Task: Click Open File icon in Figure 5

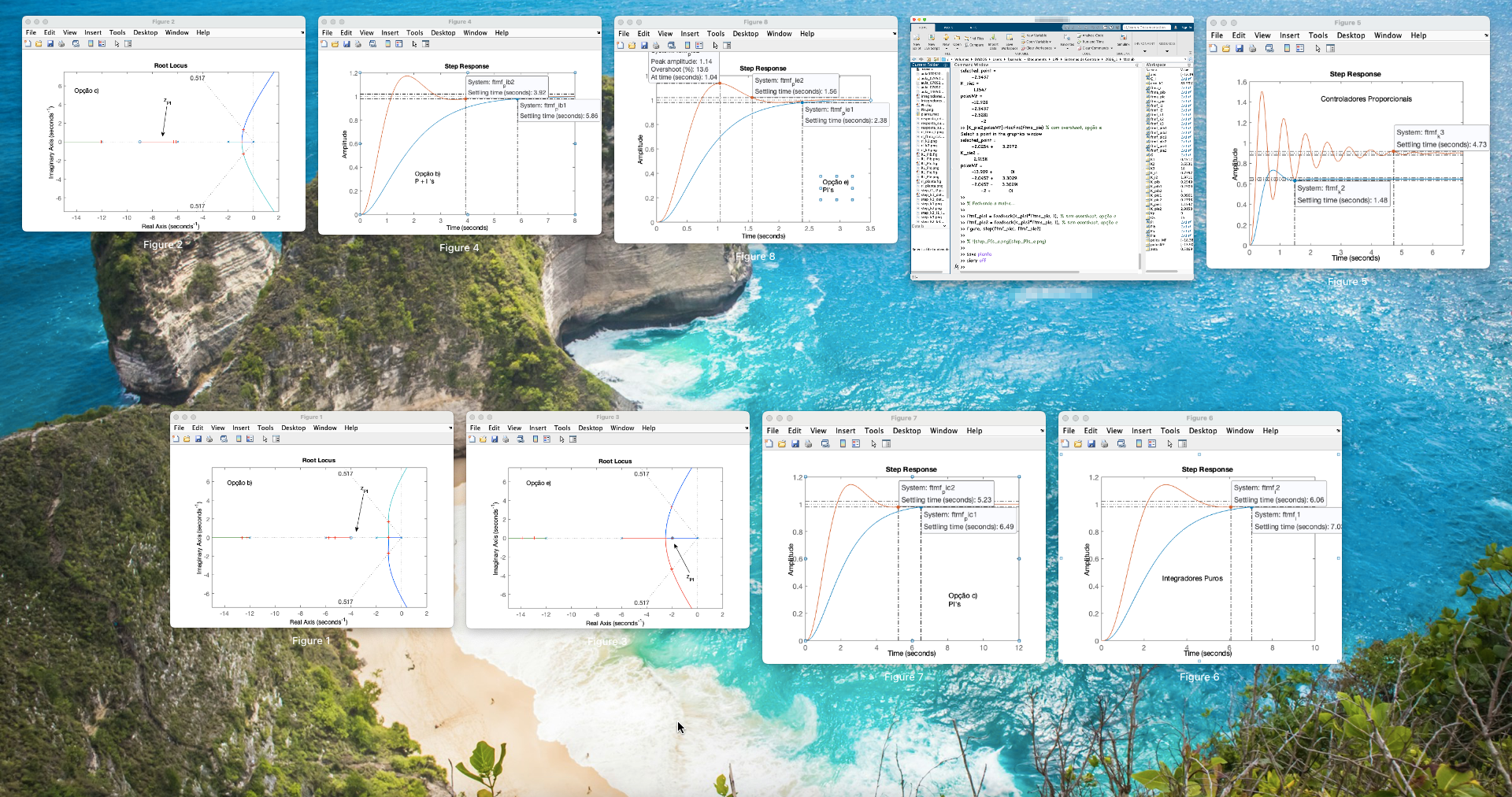Action: coord(1226,48)
